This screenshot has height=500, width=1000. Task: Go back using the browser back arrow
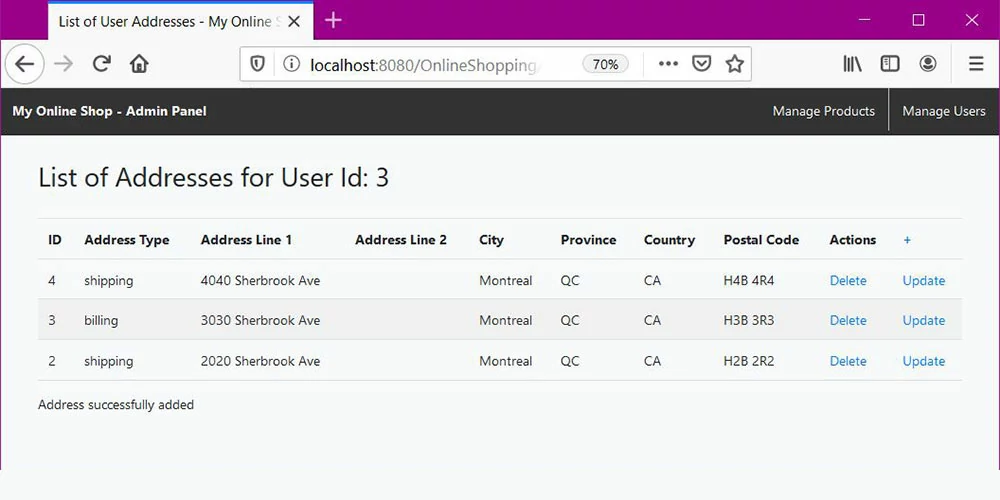click(24, 64)
